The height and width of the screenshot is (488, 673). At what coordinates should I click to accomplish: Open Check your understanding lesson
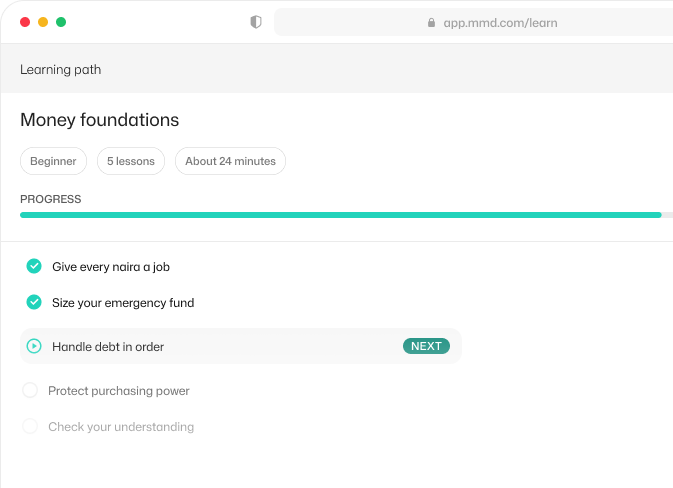pyautogui.click(x=121, y=427)
